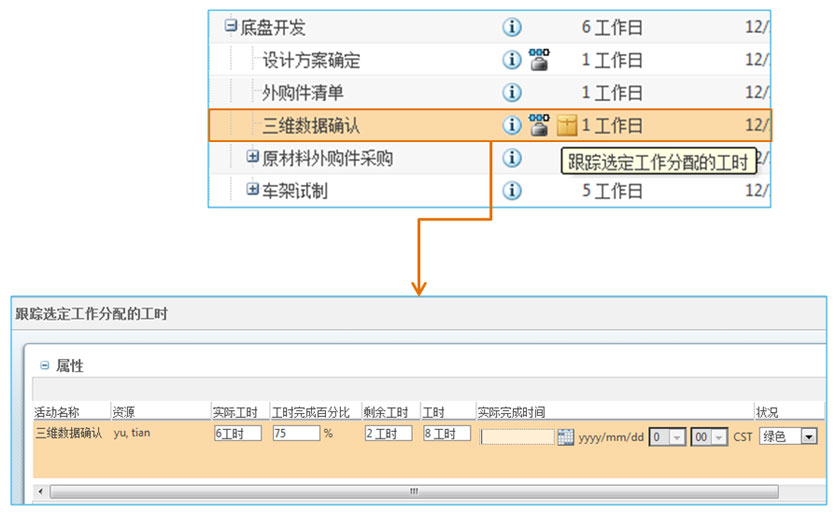Viewport: 836px width, 515px height.
Task: Select the 车架试制 row label
Action: (294, 191)
